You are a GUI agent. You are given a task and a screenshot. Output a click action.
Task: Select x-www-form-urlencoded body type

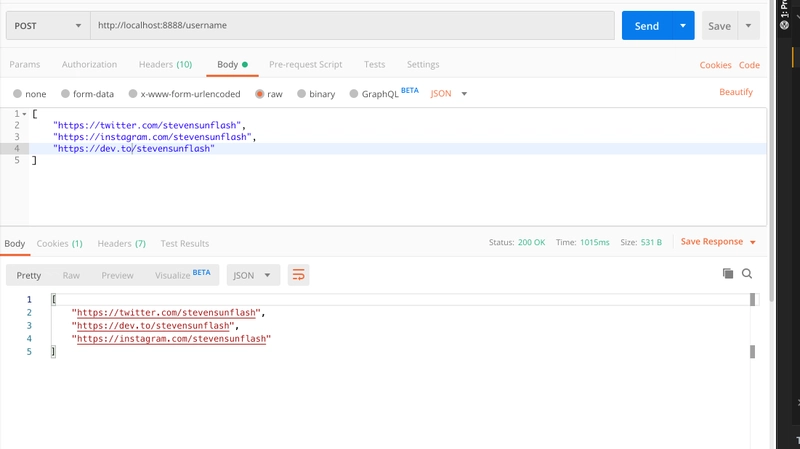(133, 94)
